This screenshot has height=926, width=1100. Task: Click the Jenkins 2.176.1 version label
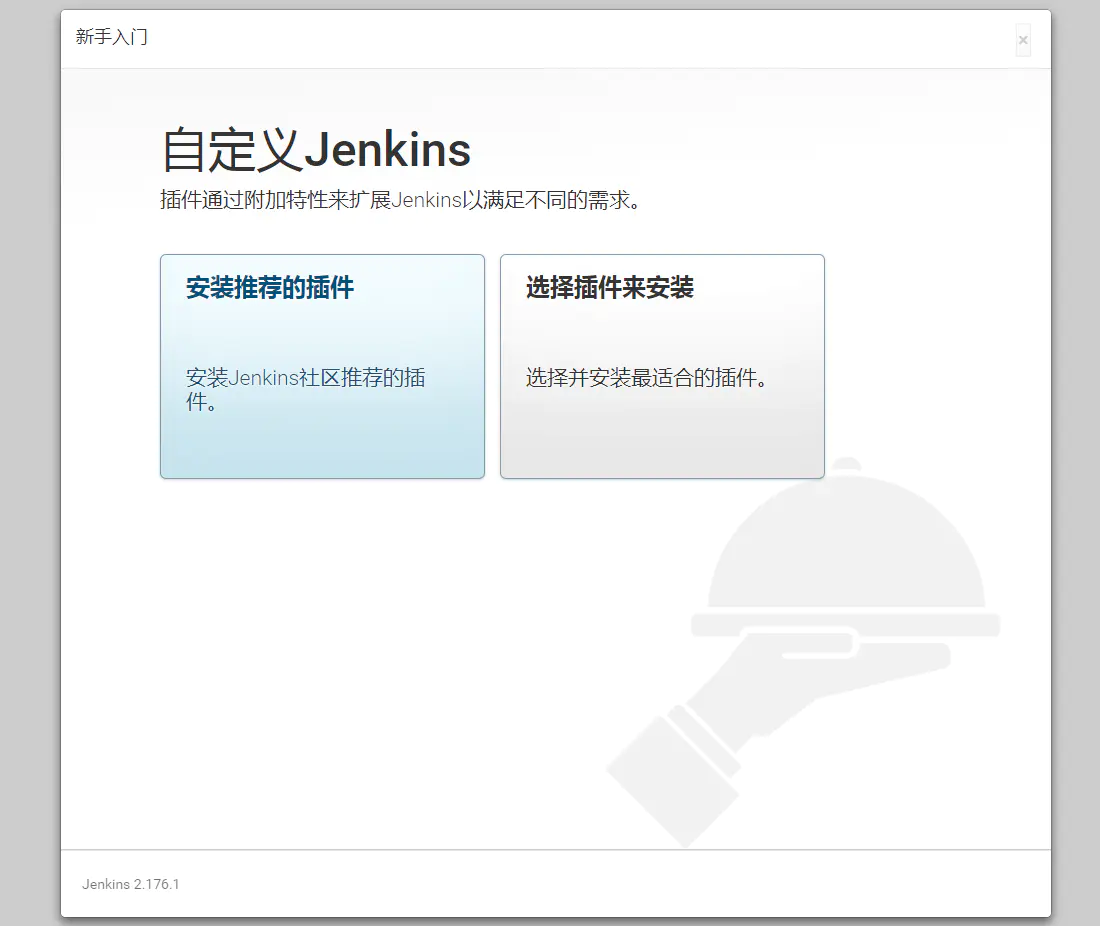(130, 884)
